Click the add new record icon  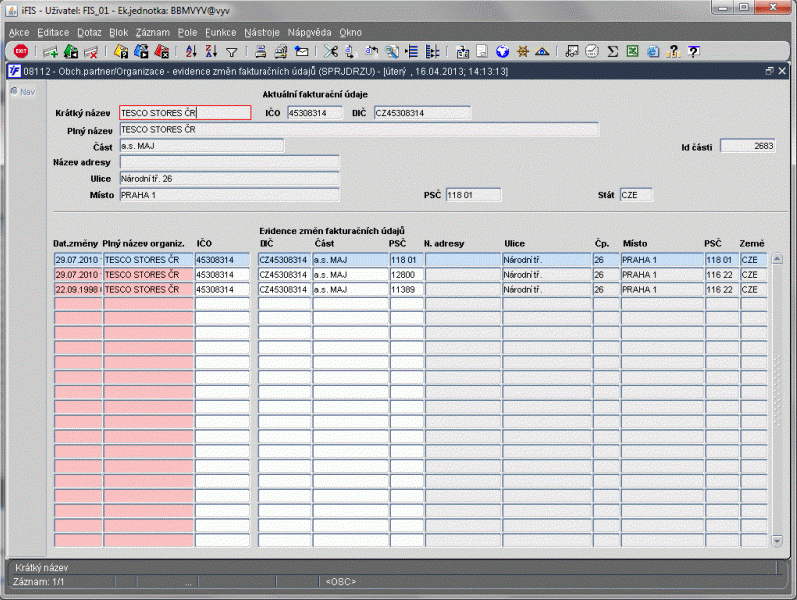[x=50, y=51]
